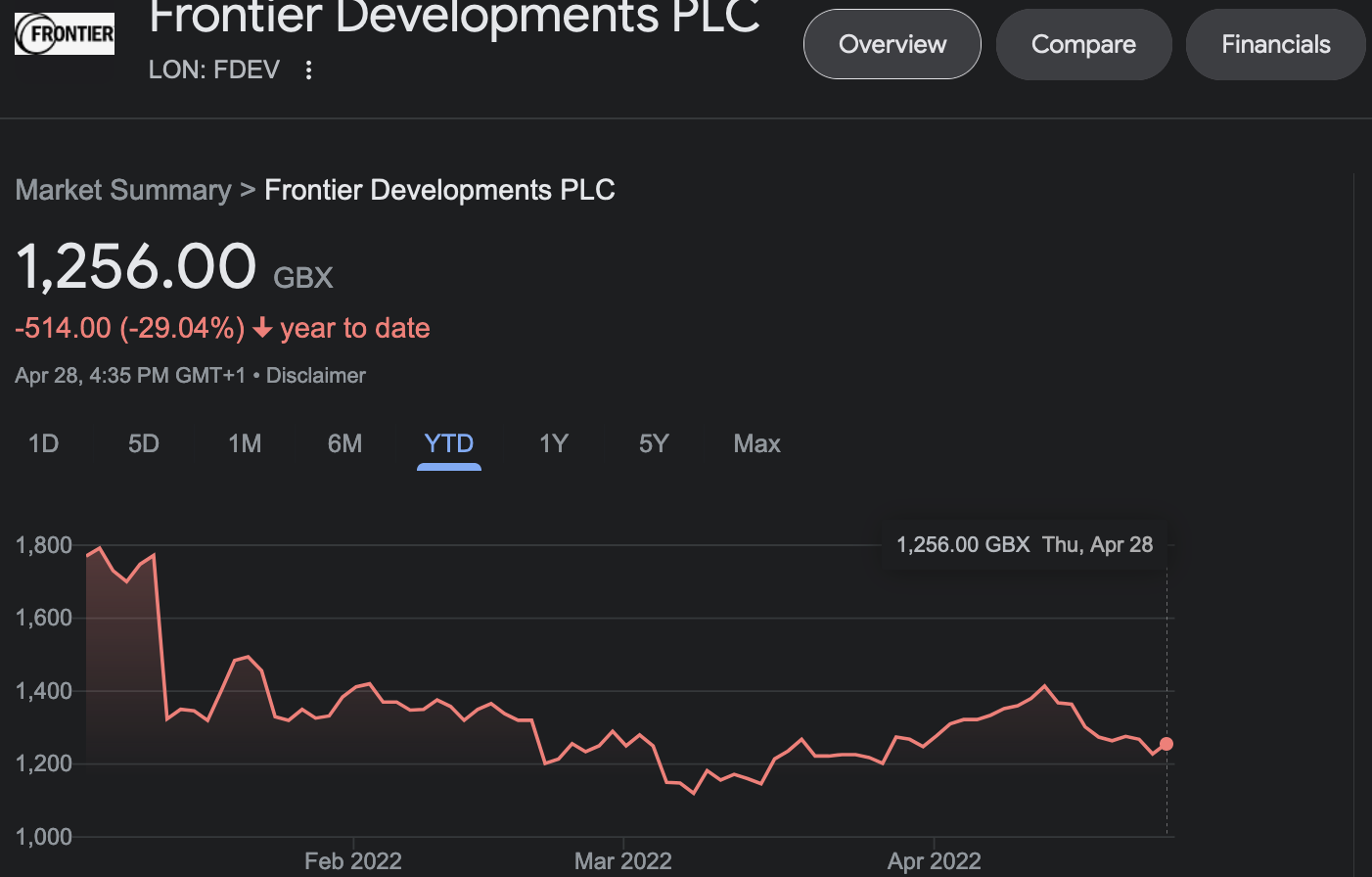Select the 5D time range

pos(144,443)
